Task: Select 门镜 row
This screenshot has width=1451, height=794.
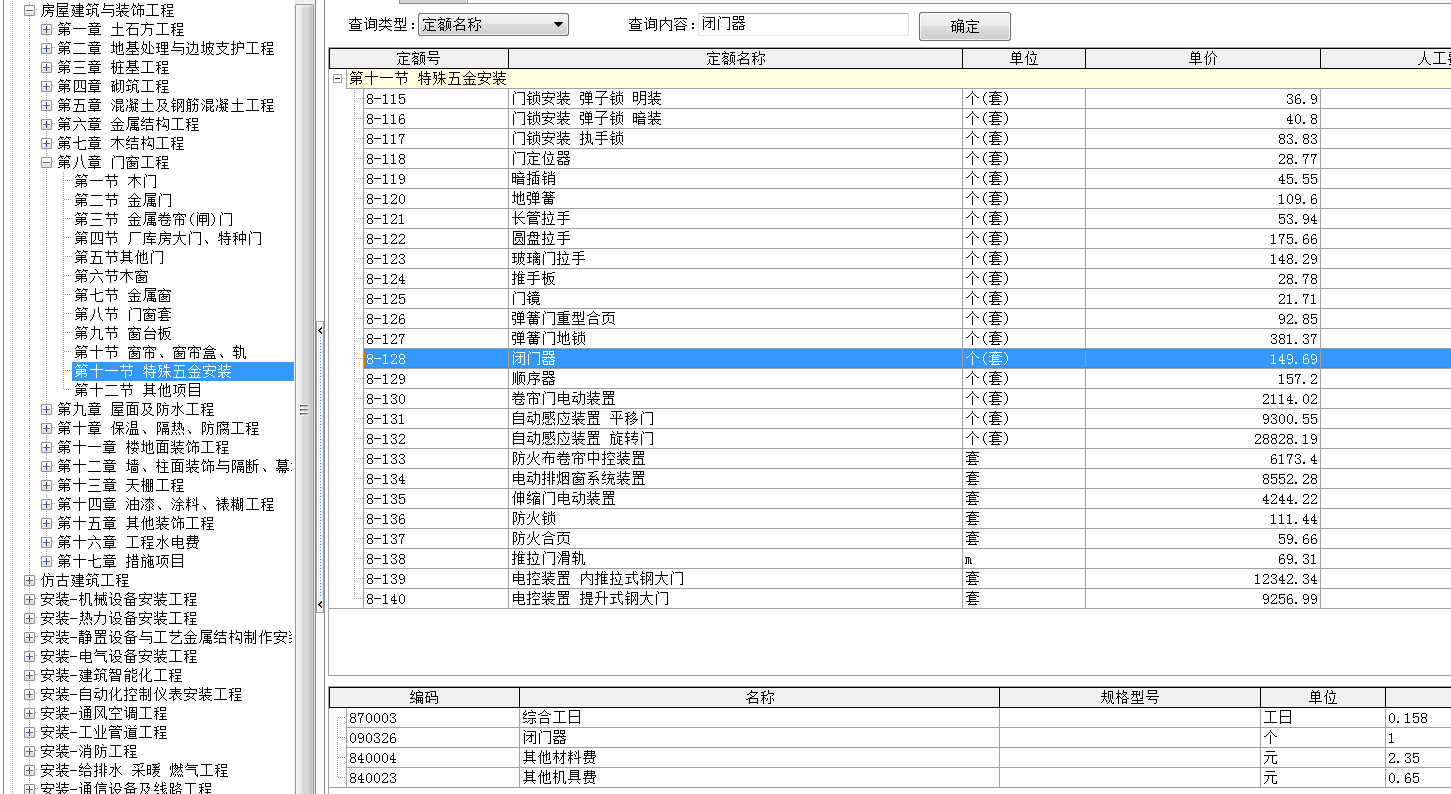Action: click(x=907, y=299)
